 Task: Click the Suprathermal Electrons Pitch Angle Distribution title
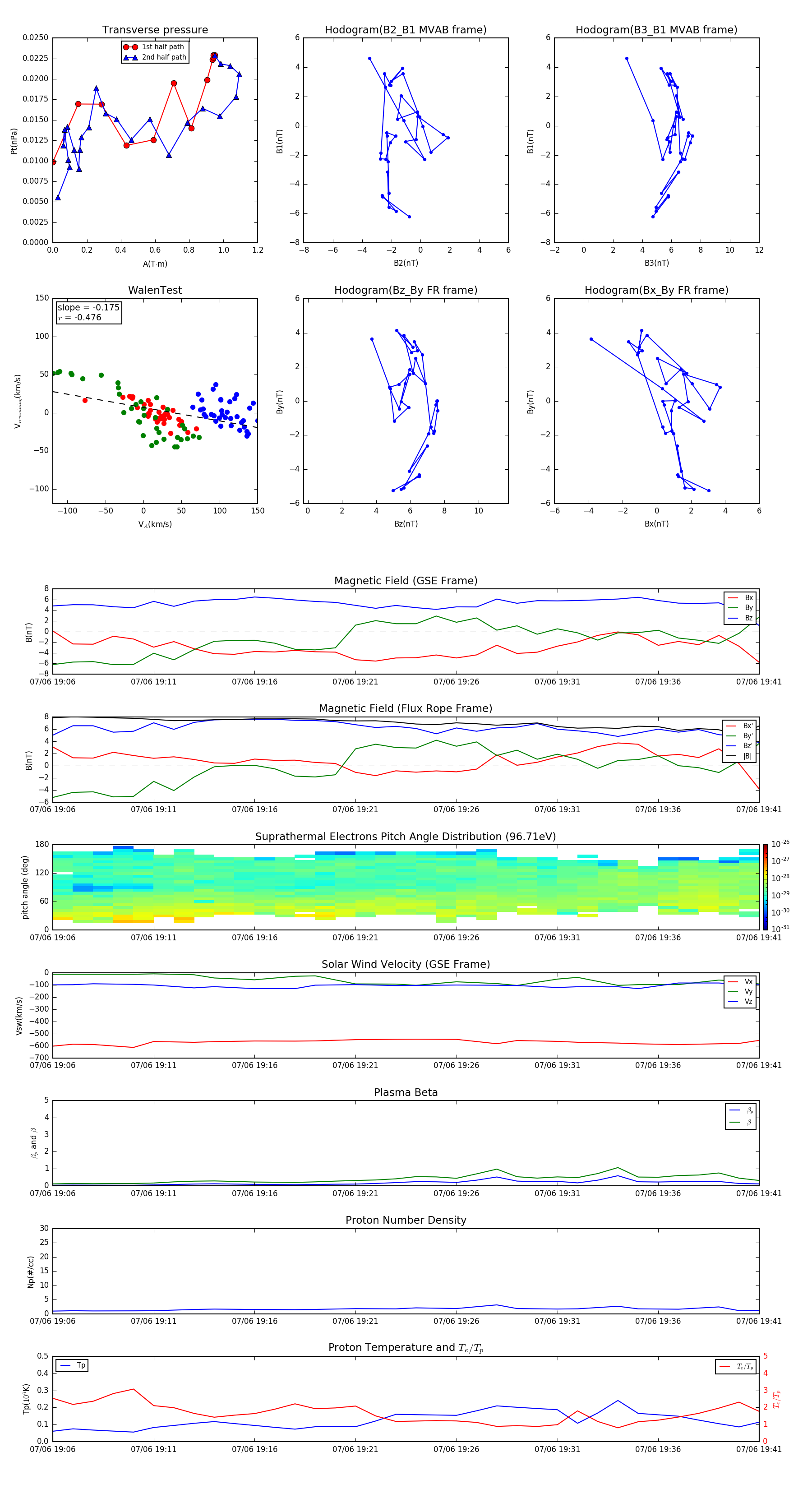pos(406,837)
